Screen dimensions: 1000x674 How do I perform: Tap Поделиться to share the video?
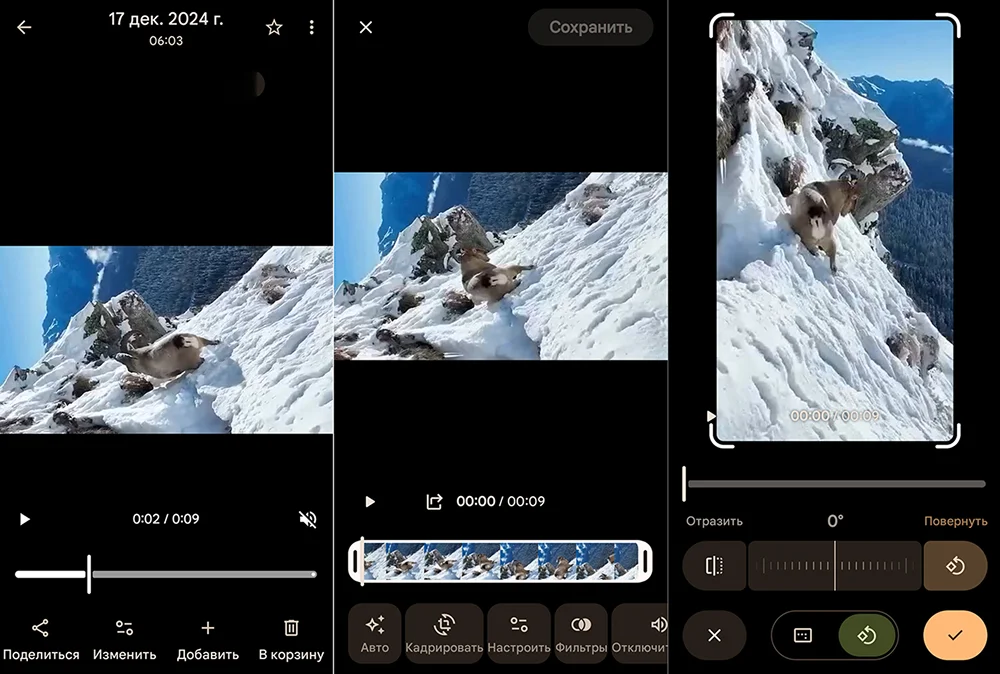tap(41, 640)
